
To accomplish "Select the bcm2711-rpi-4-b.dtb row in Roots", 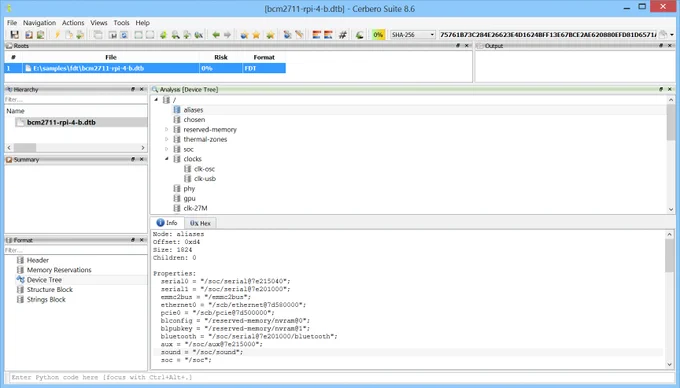I will [x=145, y=68].
